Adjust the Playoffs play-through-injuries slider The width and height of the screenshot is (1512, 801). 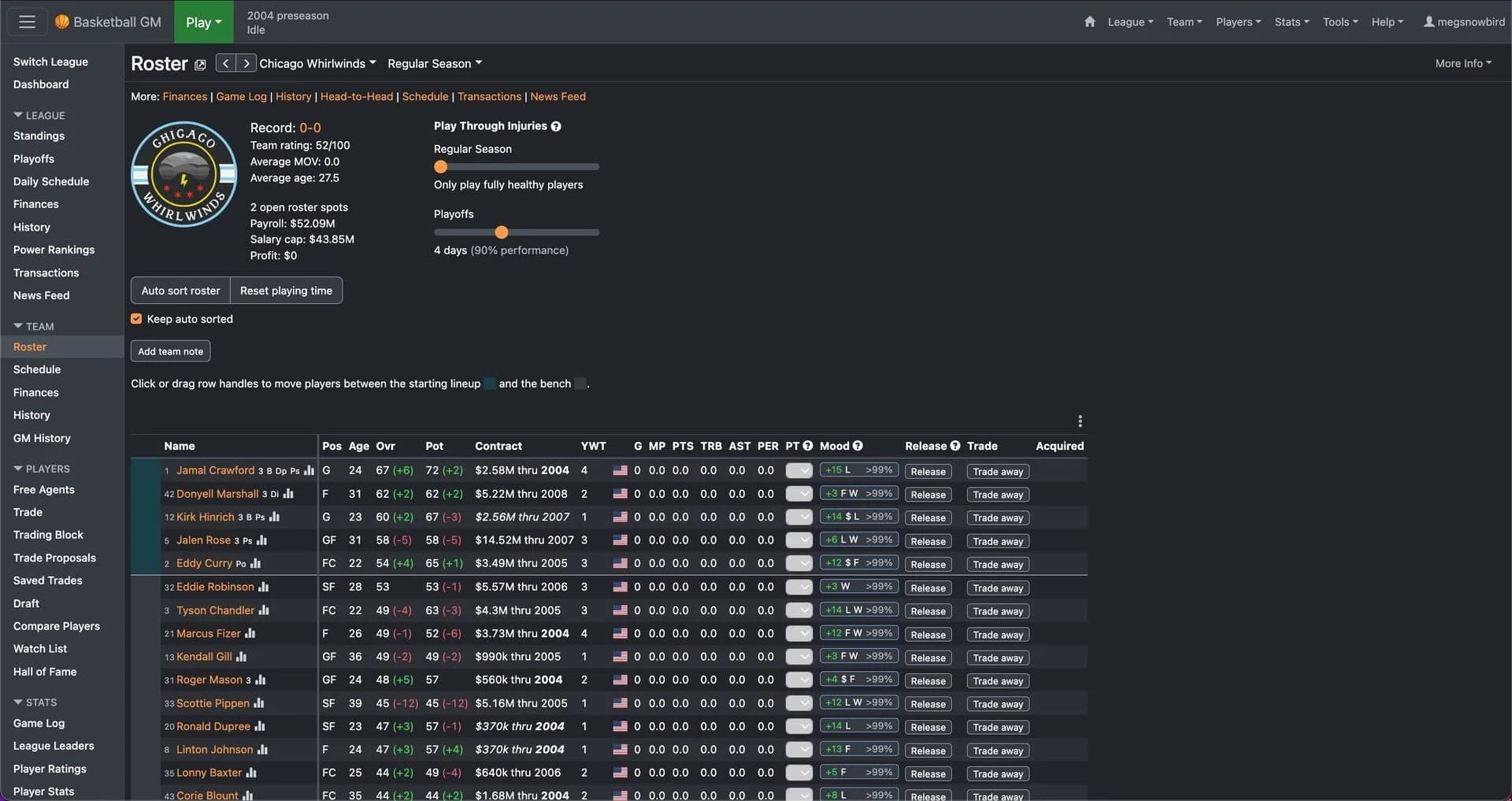[502, 232]
